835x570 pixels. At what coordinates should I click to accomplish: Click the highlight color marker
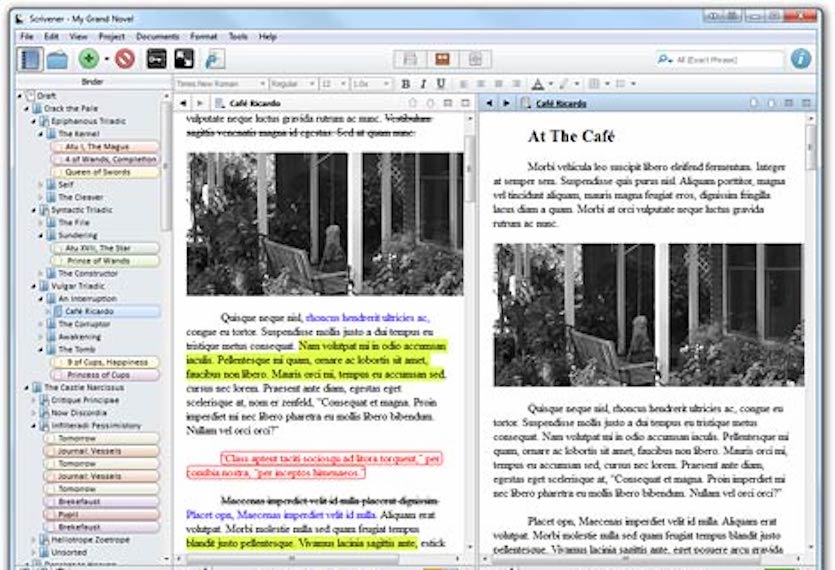564,84
